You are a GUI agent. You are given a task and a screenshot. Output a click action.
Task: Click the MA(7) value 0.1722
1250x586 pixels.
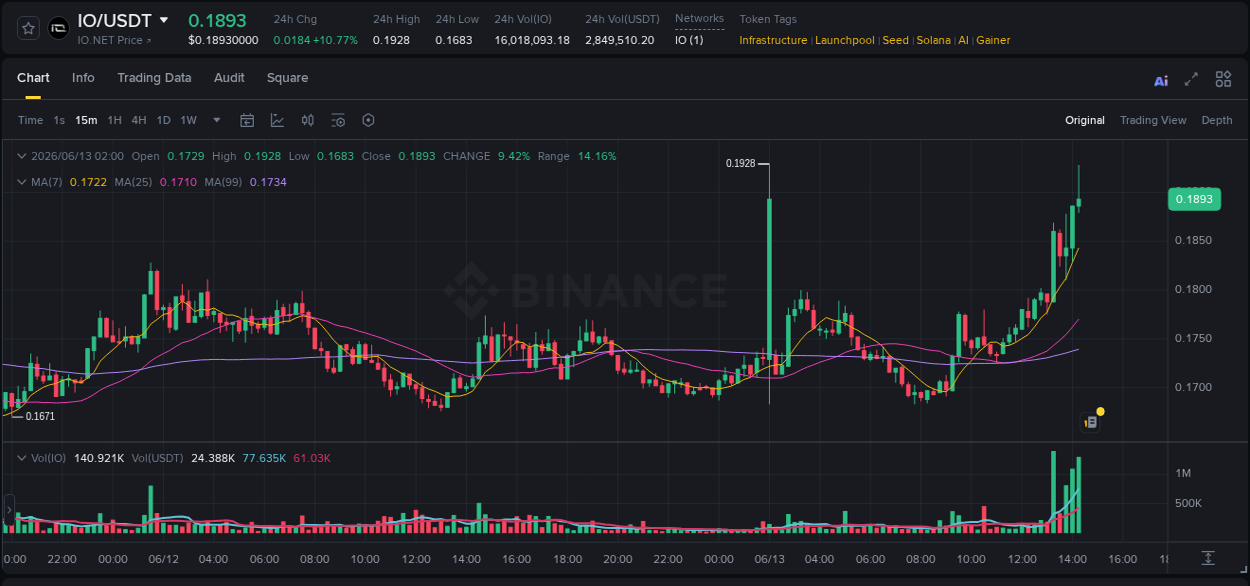coord(88,182)
